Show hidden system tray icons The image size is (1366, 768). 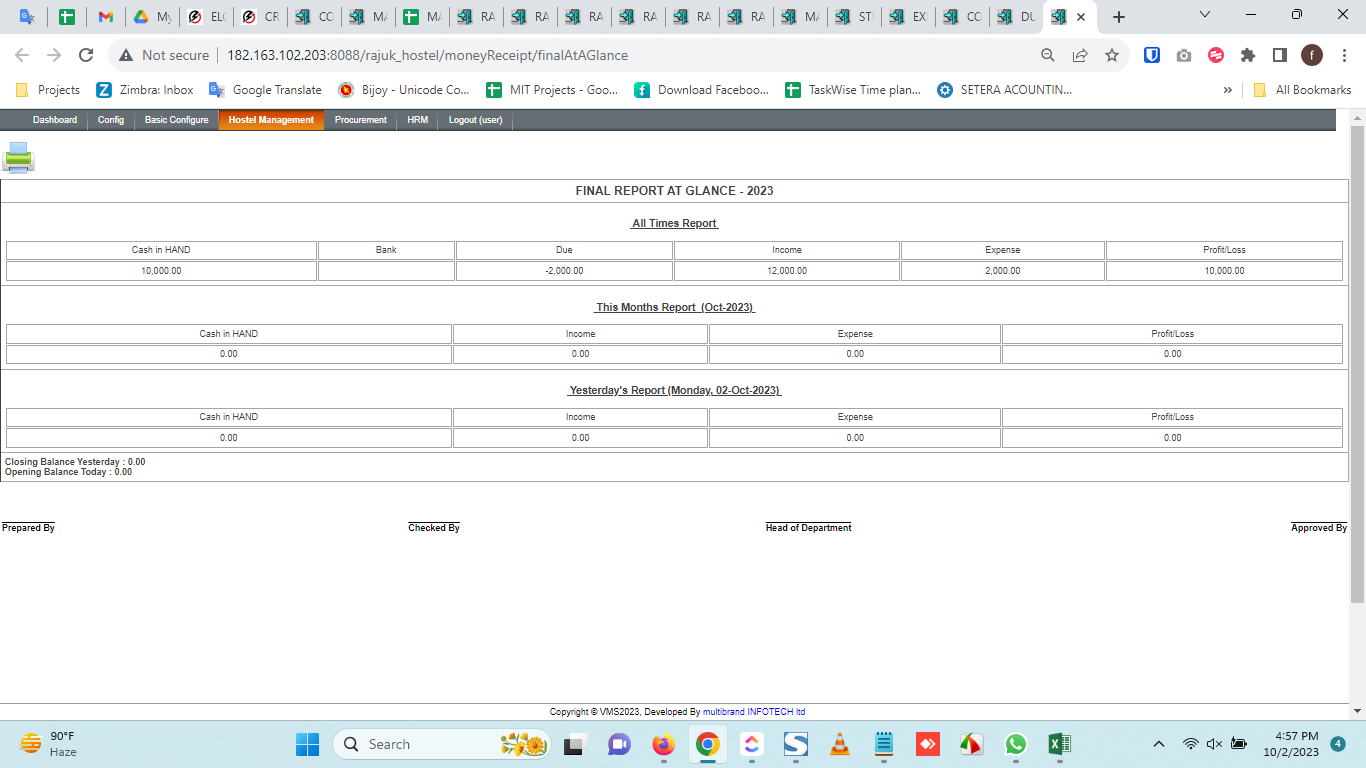1159,744
